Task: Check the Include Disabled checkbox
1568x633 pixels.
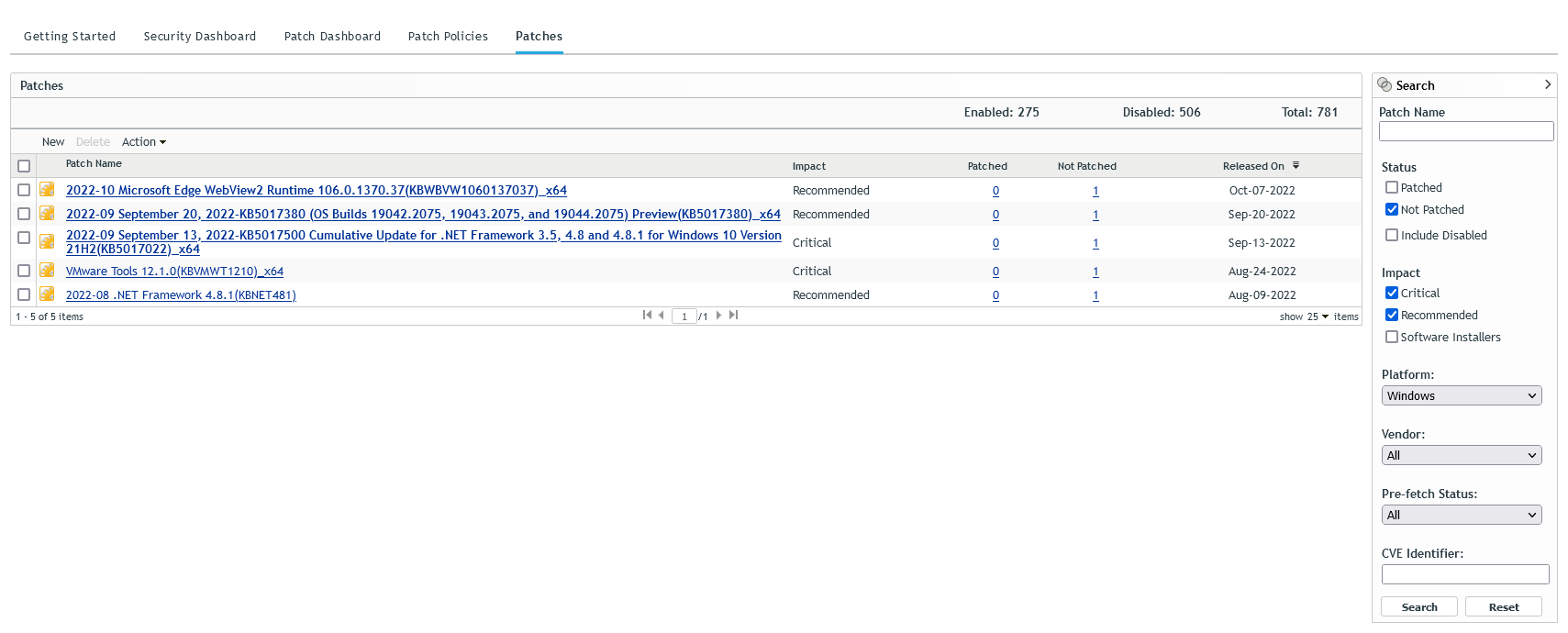Action: [1392, 235]
